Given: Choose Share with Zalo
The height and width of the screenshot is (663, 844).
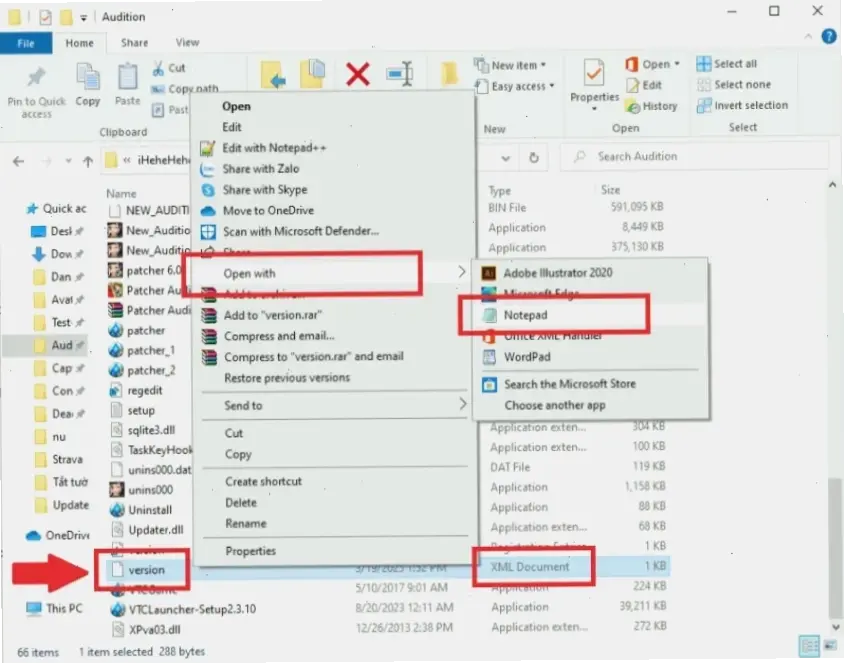Looking at the screenshot, I should [261, 169].
